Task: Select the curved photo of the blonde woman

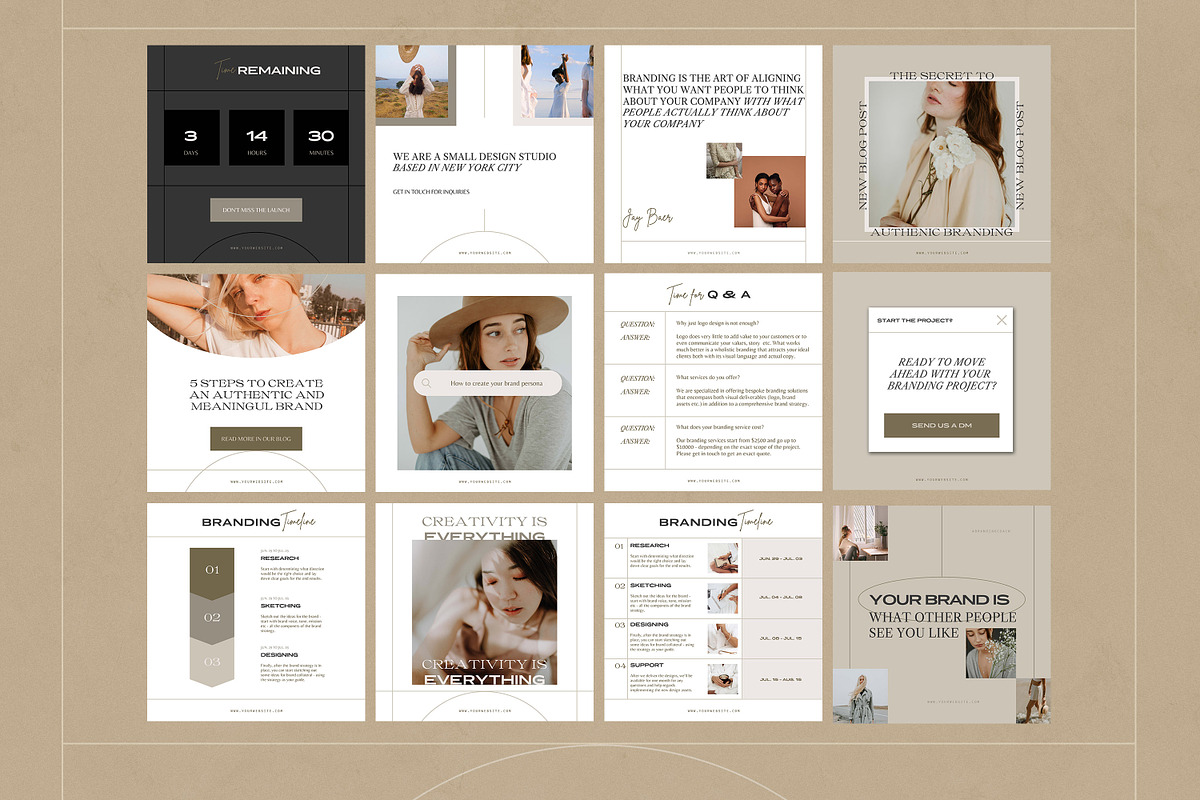Action: coord(256,315)
